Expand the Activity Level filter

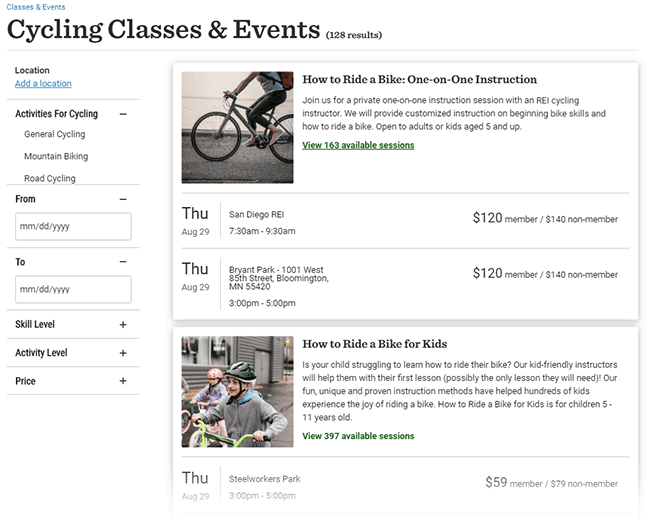(x=123, y=353)
